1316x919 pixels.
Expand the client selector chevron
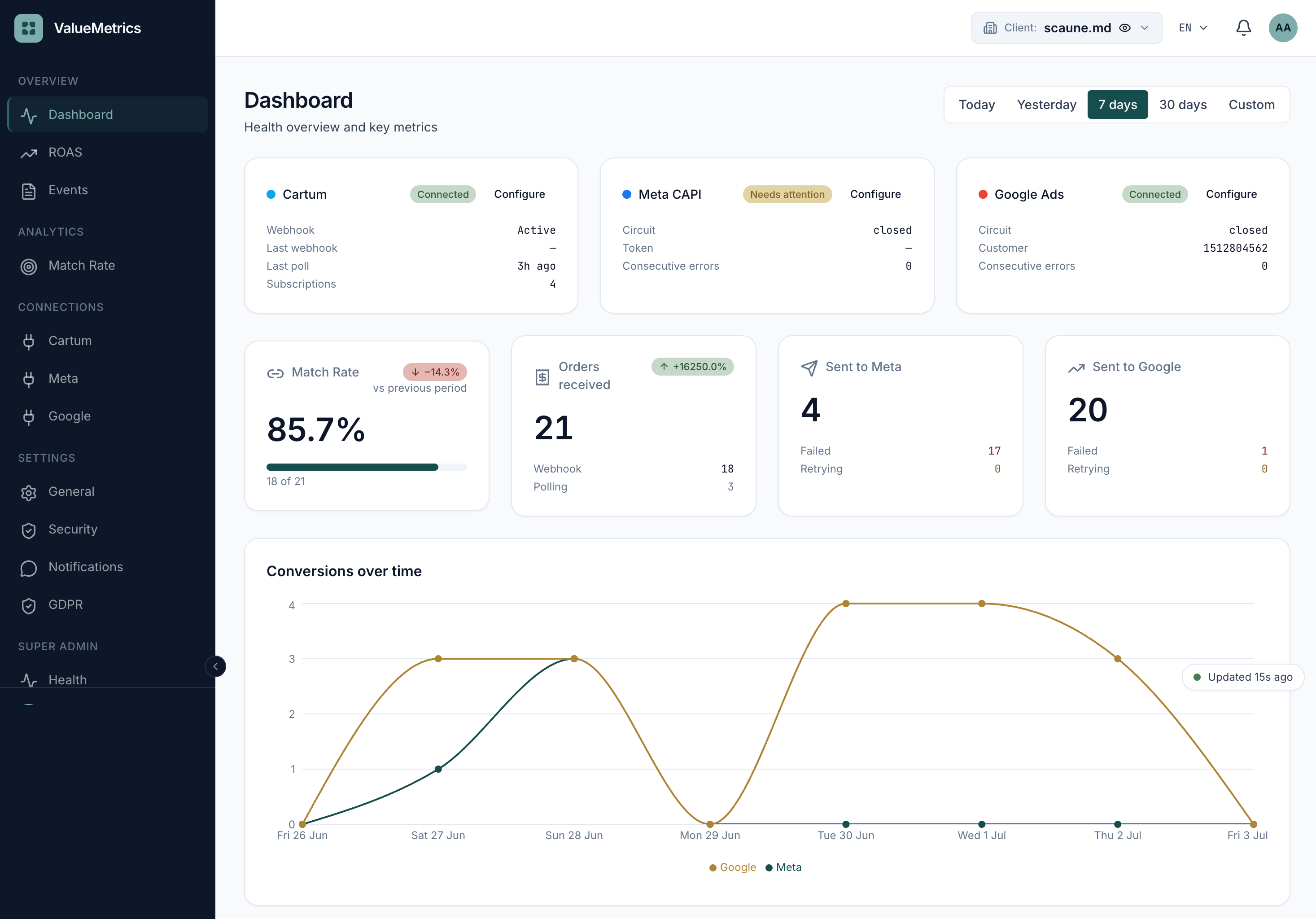pos(1145,28)
